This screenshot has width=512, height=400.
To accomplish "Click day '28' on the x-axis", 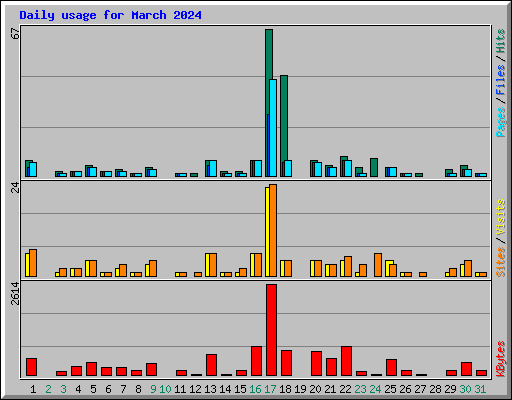I will pyautogui.click(x=435, y=389).
